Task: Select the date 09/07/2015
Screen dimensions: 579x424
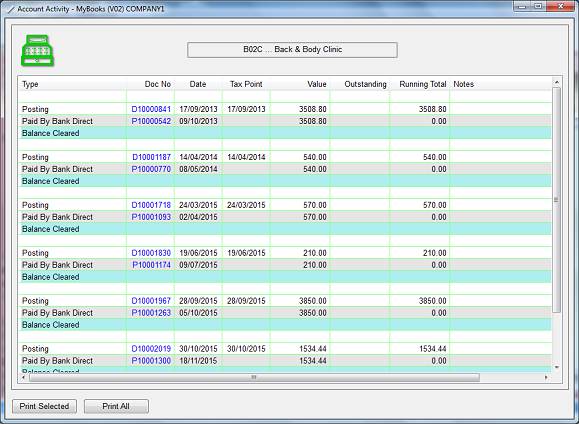Action: click(x=198, y=265)
